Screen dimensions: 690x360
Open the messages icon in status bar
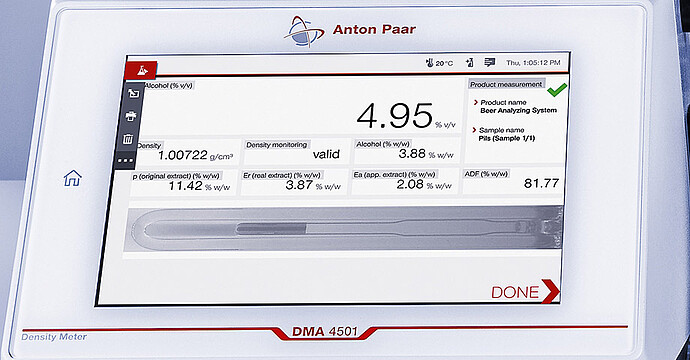(489, 62)
